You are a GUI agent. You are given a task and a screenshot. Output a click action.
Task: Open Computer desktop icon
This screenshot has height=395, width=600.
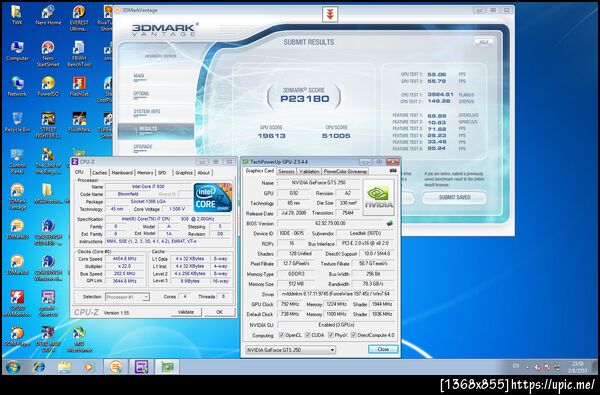click(x=16, y=51)
